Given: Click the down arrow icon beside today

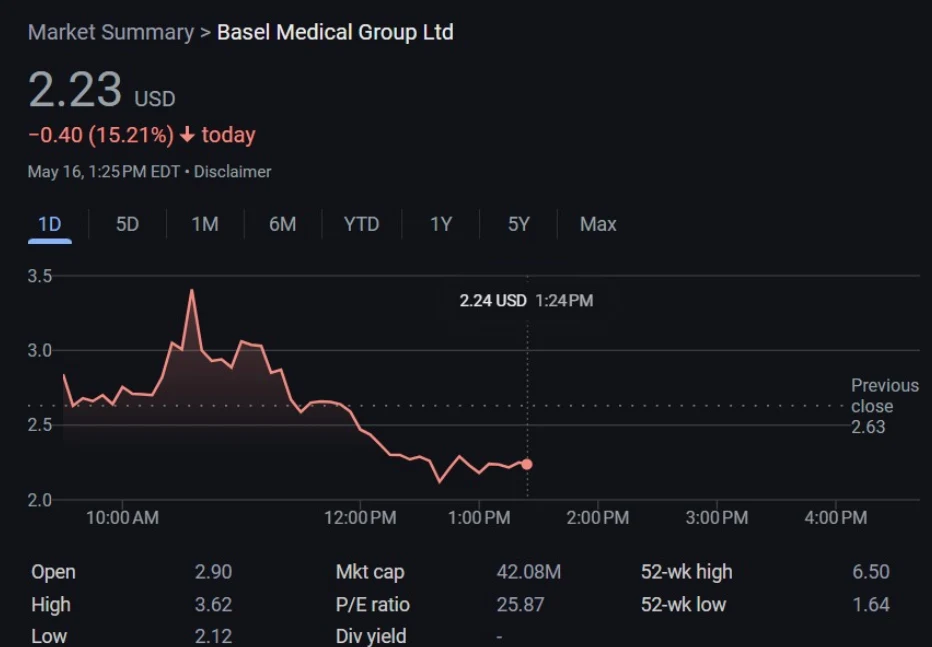Looking at the screenshot, I should [187, 135].
